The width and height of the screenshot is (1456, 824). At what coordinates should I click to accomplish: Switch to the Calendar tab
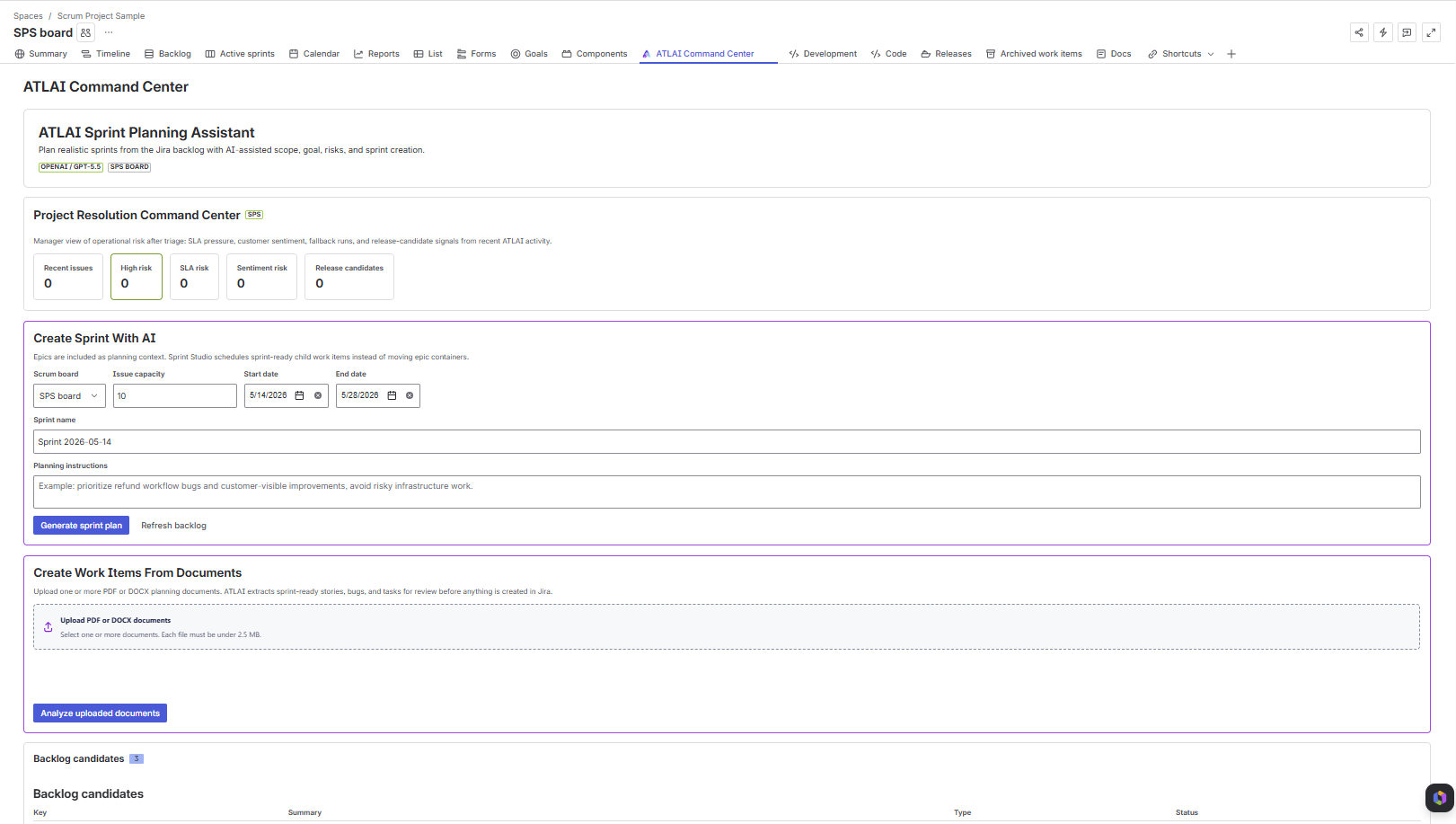[x=314, y=54]
